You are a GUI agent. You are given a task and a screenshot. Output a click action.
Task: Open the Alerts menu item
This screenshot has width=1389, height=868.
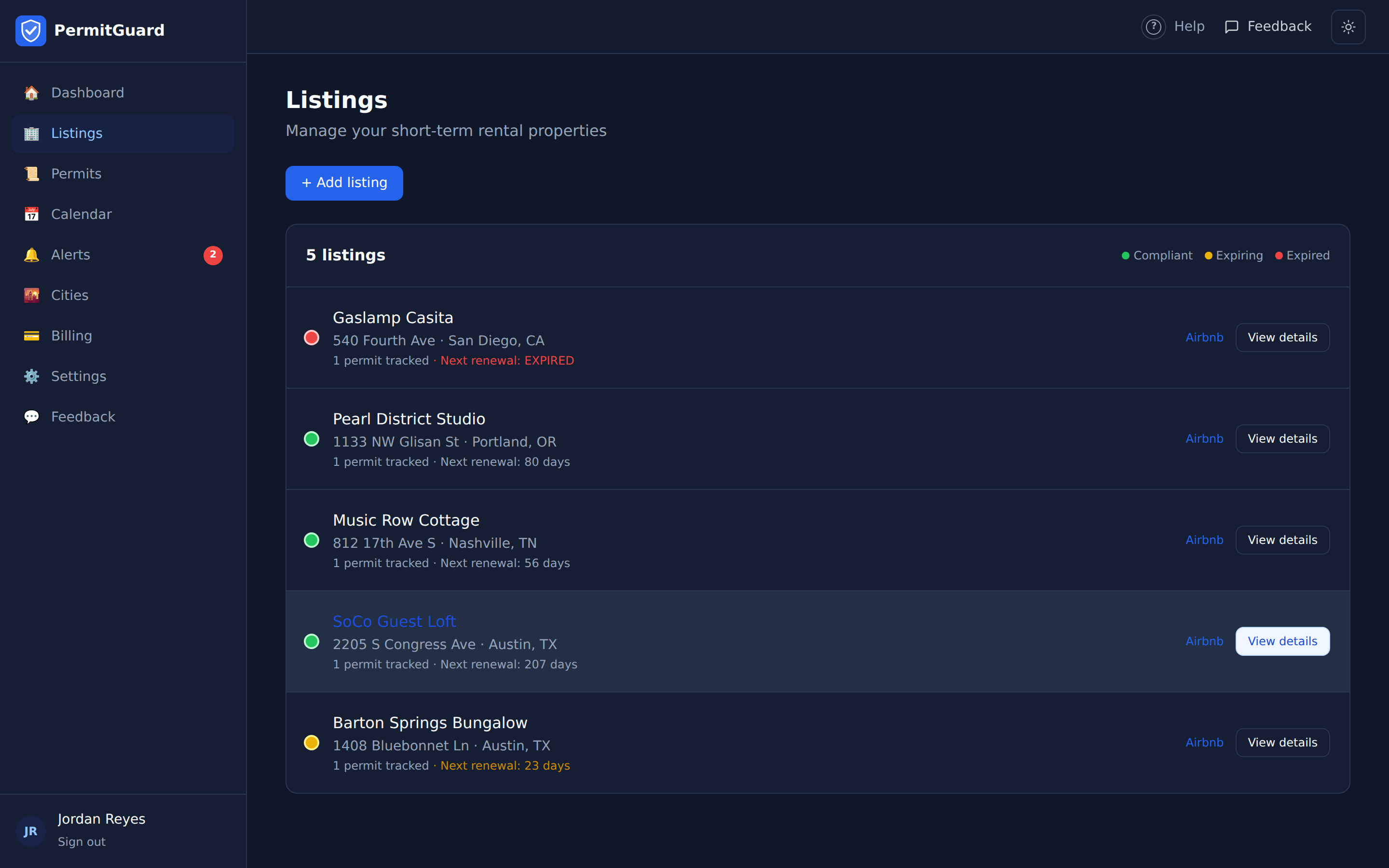coord(123,255)
